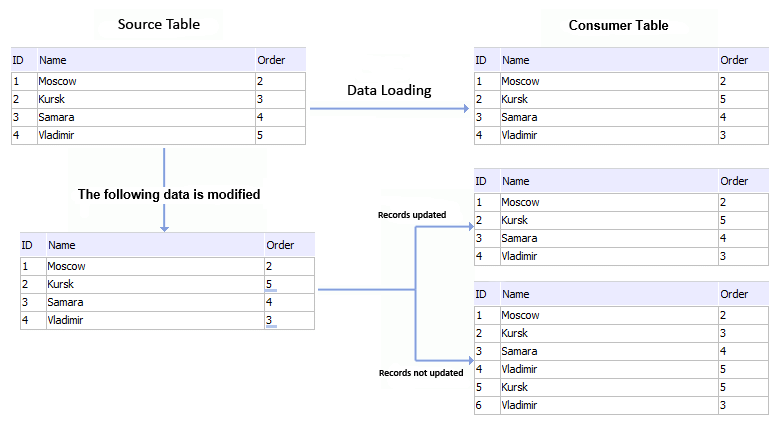Click the underlined Order value 5 for Kursk

[269, 285]
